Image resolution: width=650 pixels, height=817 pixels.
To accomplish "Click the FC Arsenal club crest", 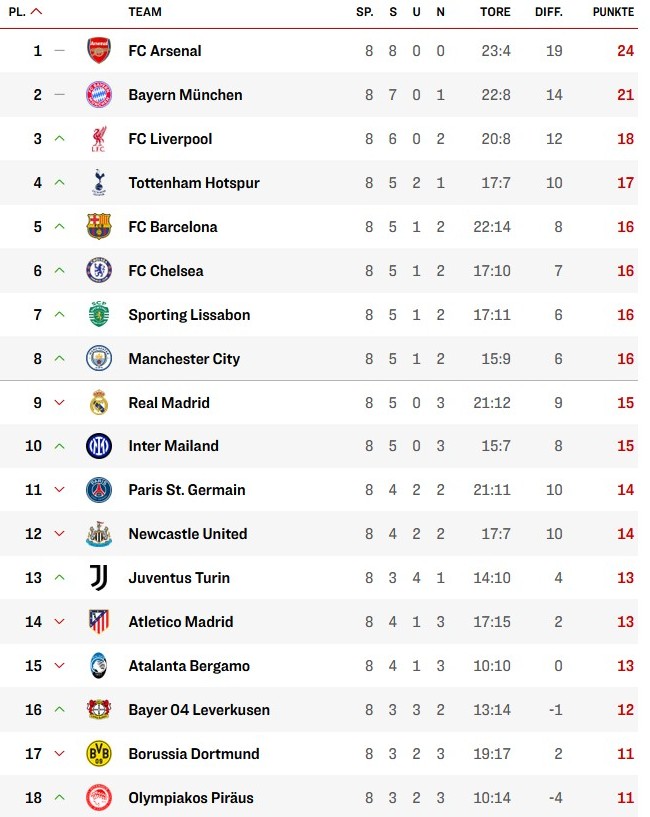I will pyautogui.click(x=99, y=51).
